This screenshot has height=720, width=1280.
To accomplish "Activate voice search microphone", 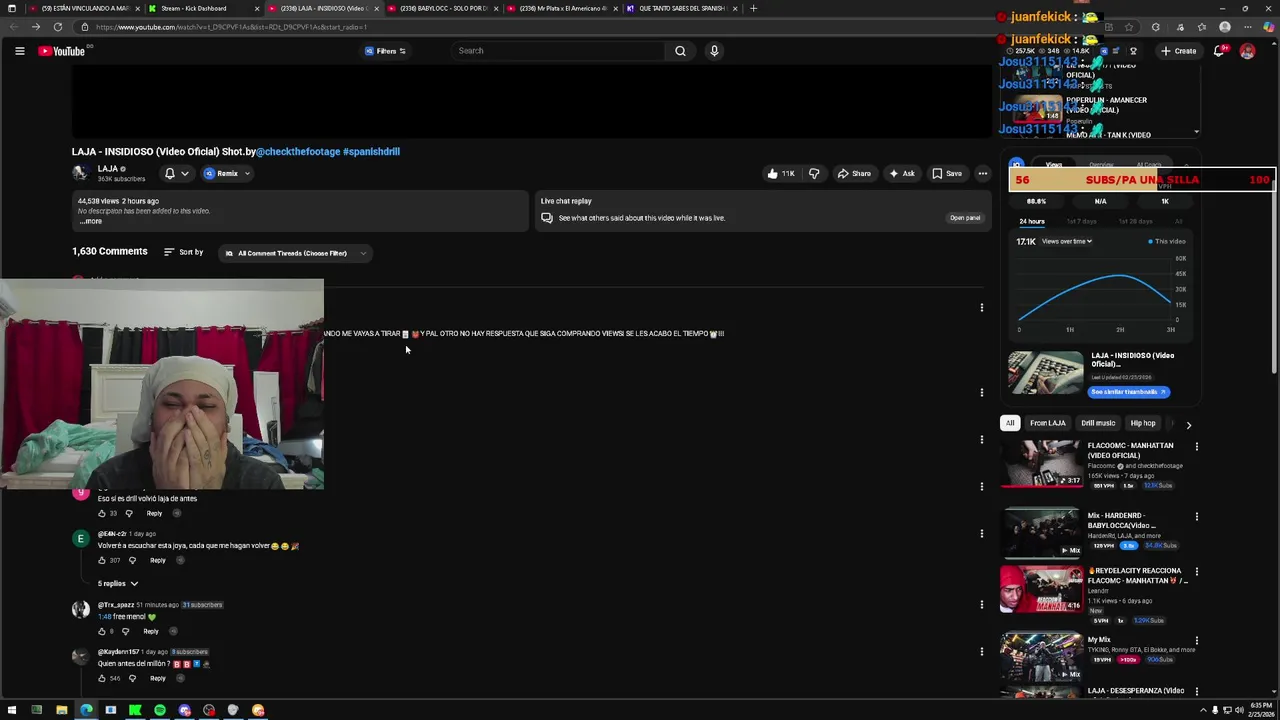I will point(714,51).
